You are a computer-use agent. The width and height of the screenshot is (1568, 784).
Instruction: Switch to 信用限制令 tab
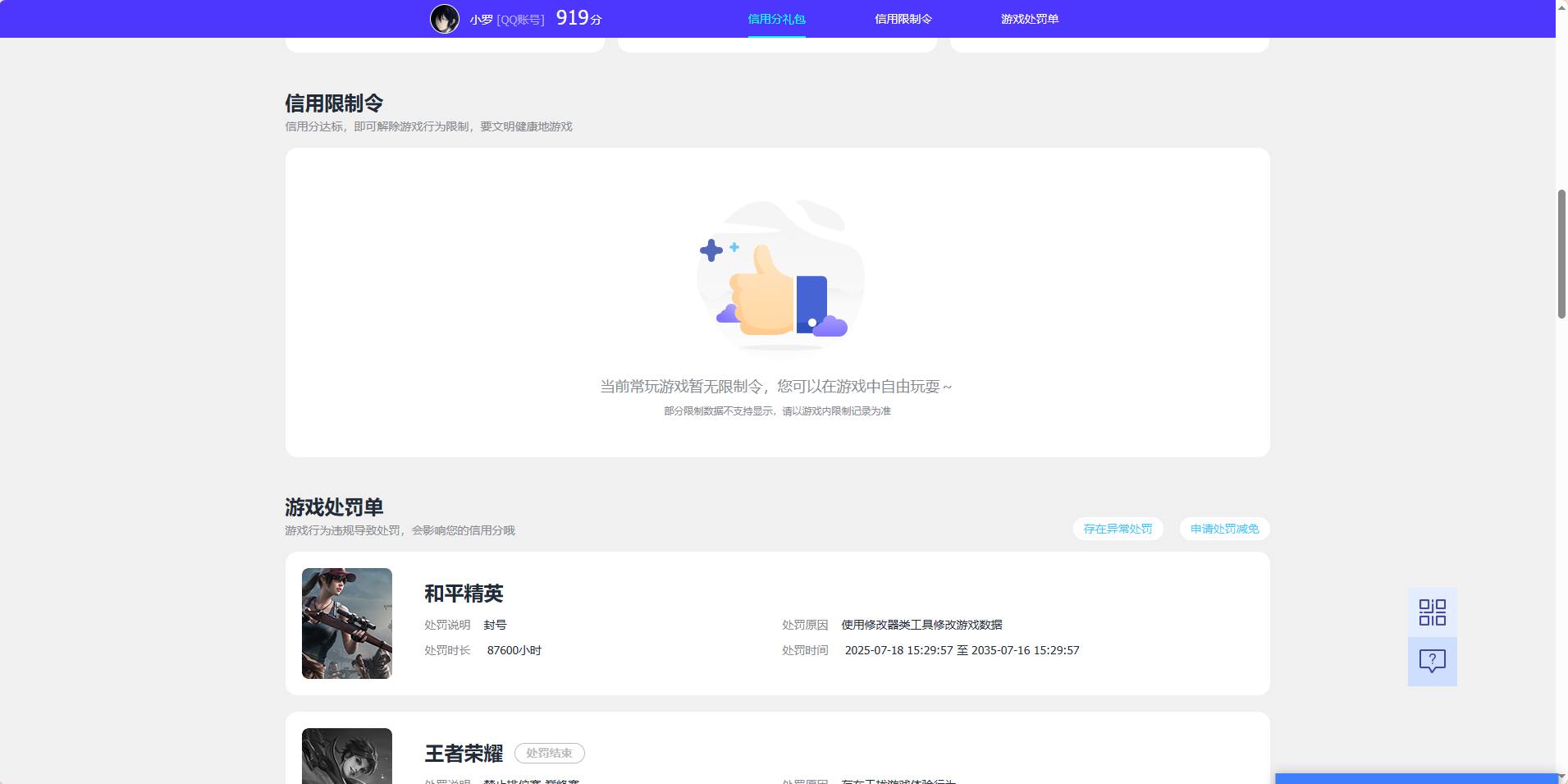click(903, 19)
